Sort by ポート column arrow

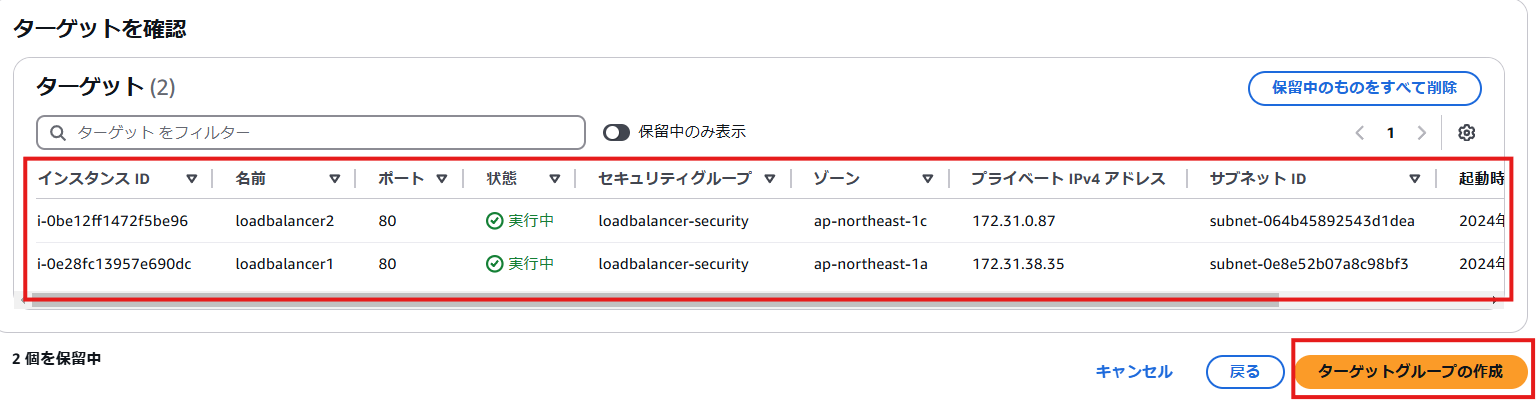click(x=442, y=179)
